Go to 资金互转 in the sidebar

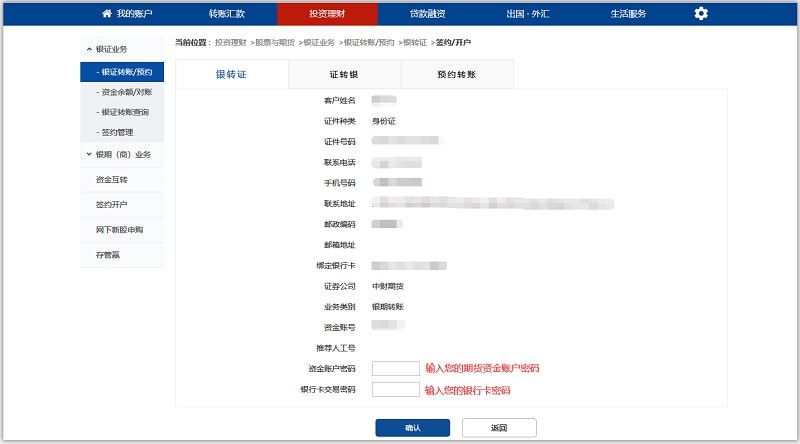(112, 180)
